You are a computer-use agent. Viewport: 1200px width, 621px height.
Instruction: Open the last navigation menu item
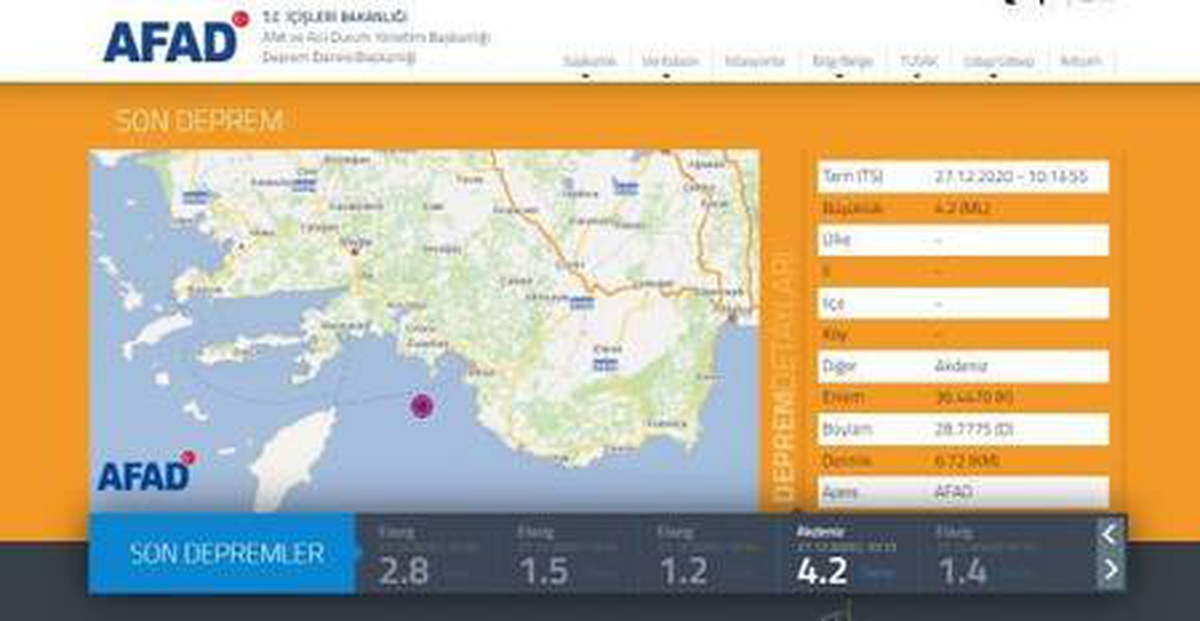[1081, 62]
